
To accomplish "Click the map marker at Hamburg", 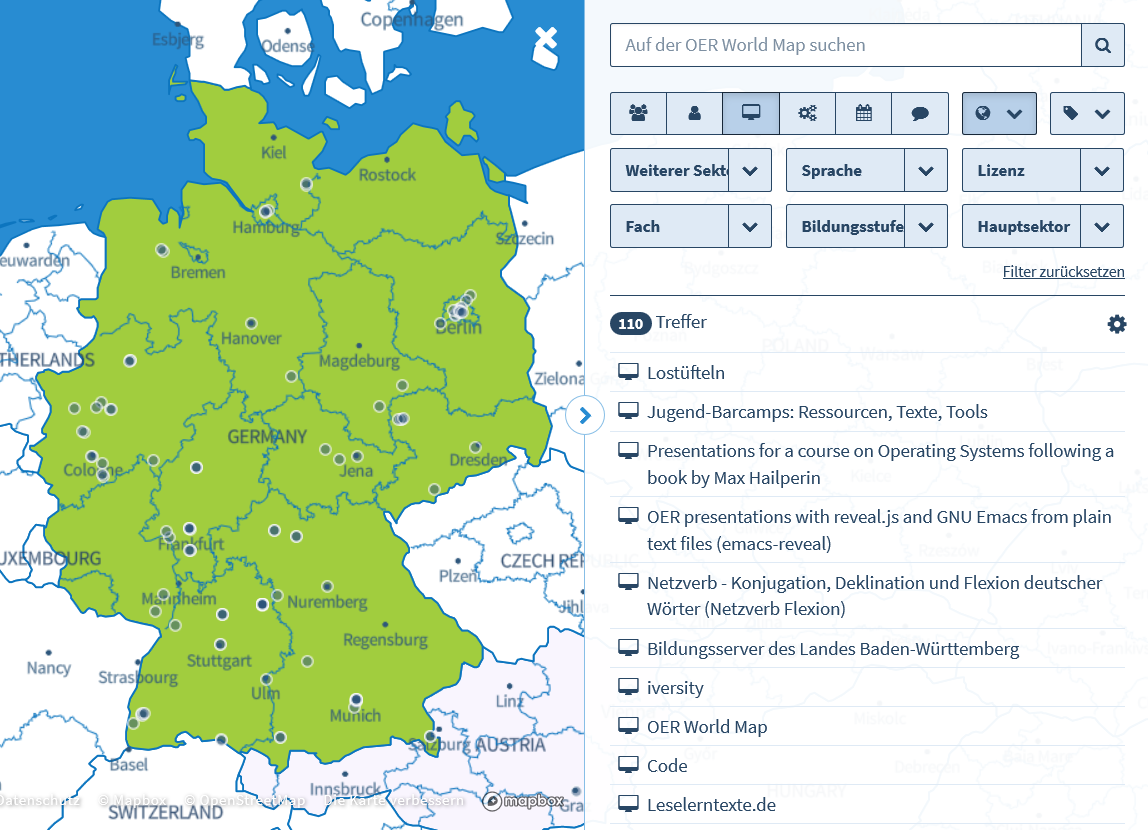I will pyautogui.click(x=266, y=212).
